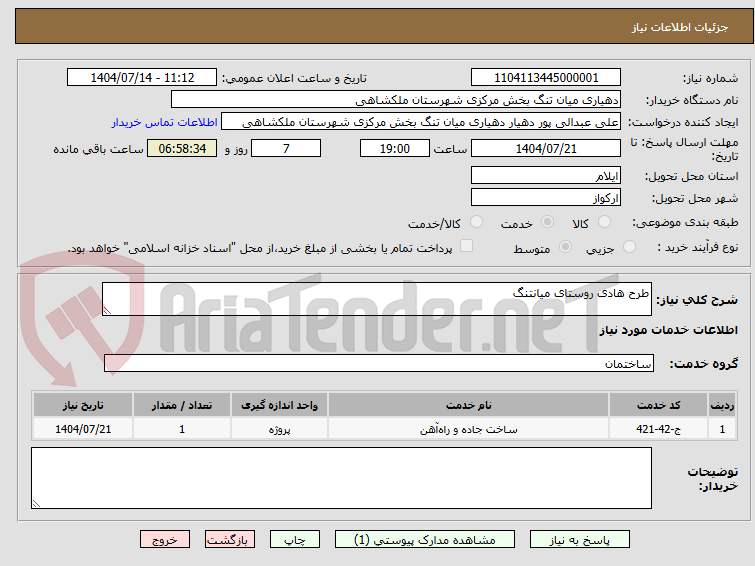Click the طبقه بندی موضوعی label
Viewport: 755px width, 566px height.
point(685,222)
